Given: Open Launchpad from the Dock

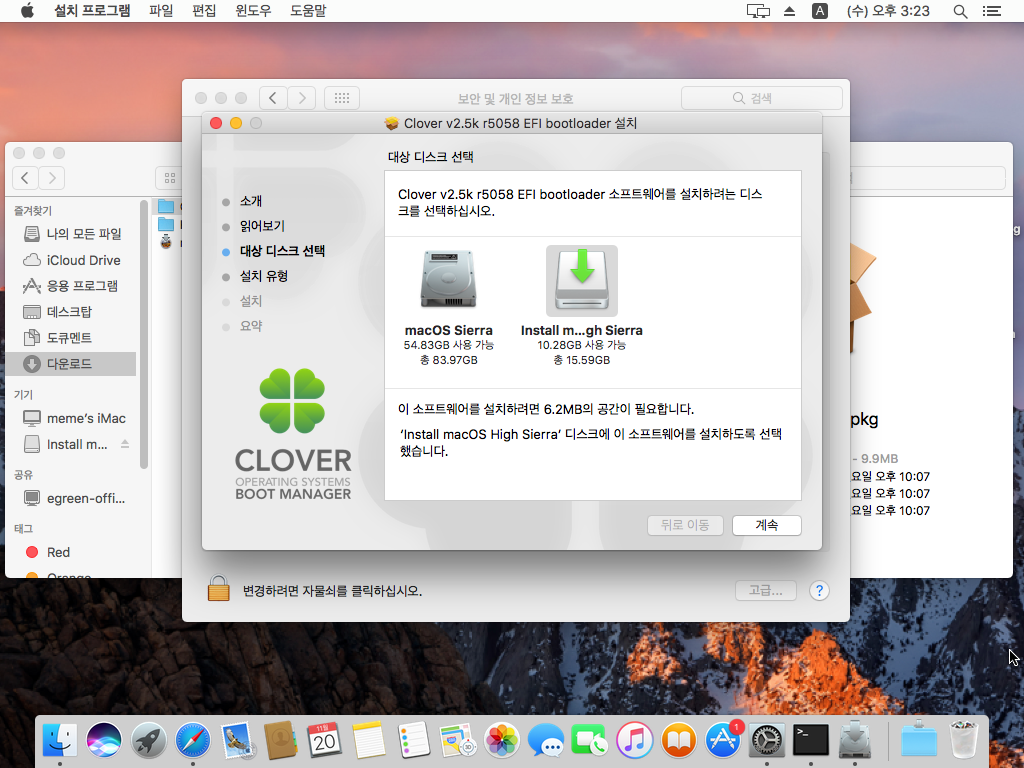Looking at the screenshot, I should click(x=148, y=740).
